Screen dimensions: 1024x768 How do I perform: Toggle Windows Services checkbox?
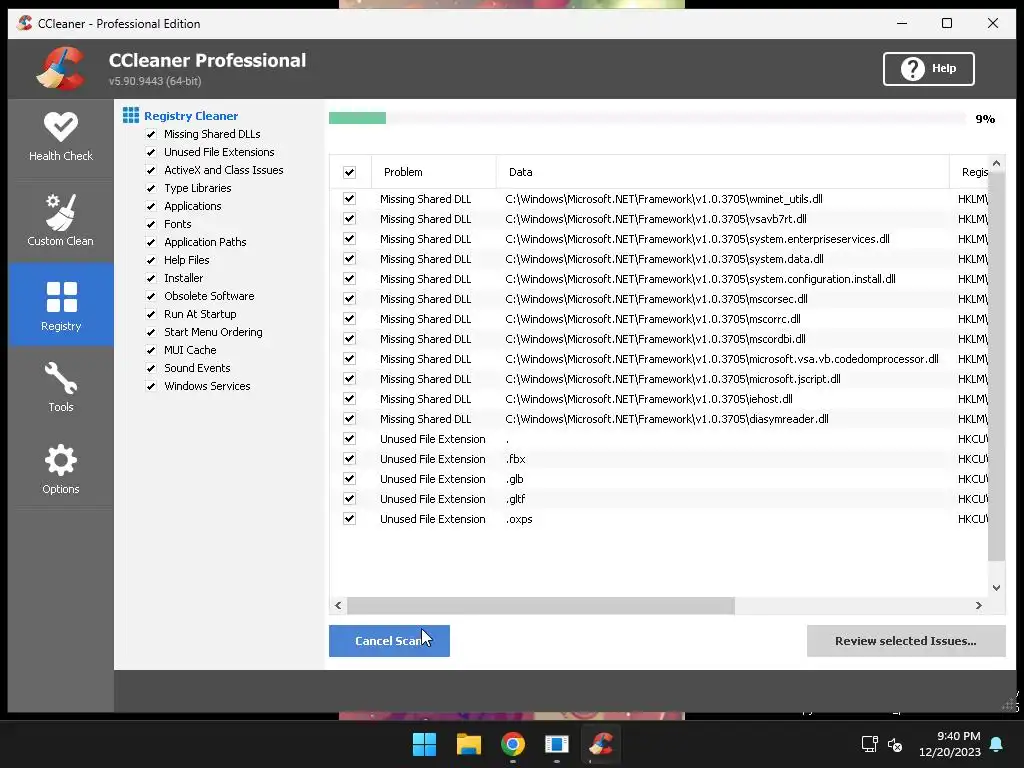pos(151,386)
